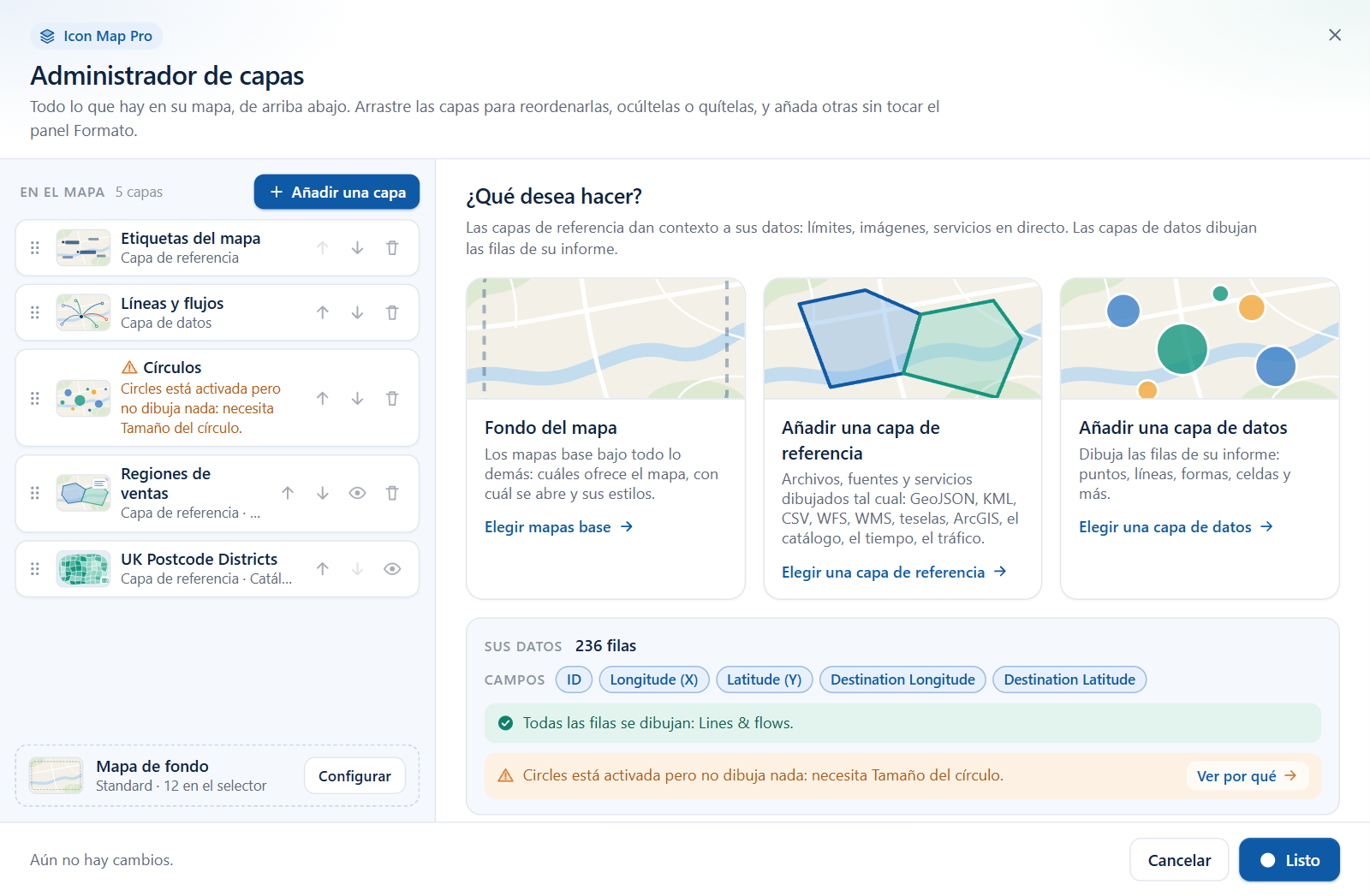Delete the Líneas y flujos layer

point(392,312)
